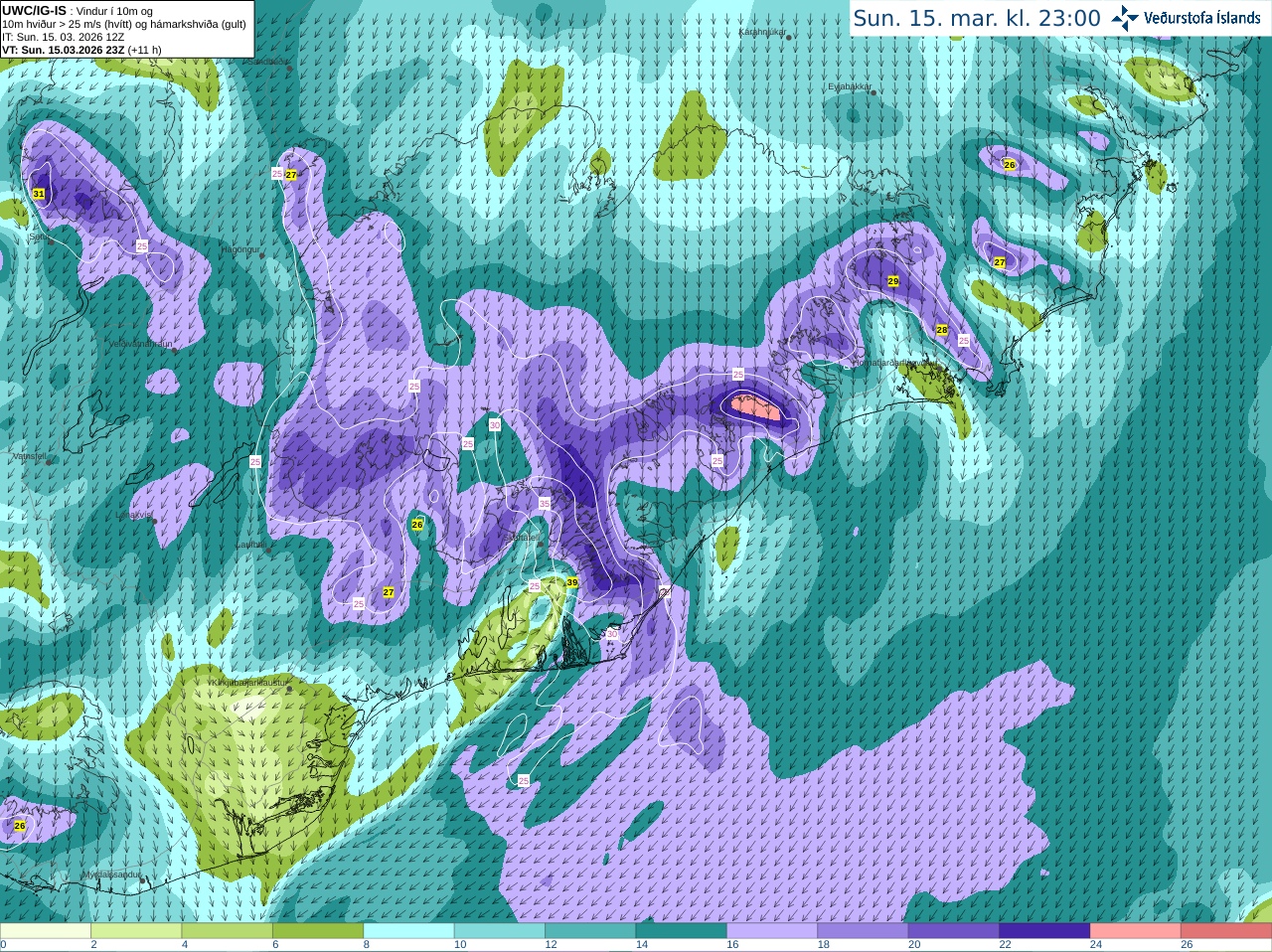Viewport: 1272px width, 952px height.
Task: Click the Laufbali station label
Action: coord(249,545)
